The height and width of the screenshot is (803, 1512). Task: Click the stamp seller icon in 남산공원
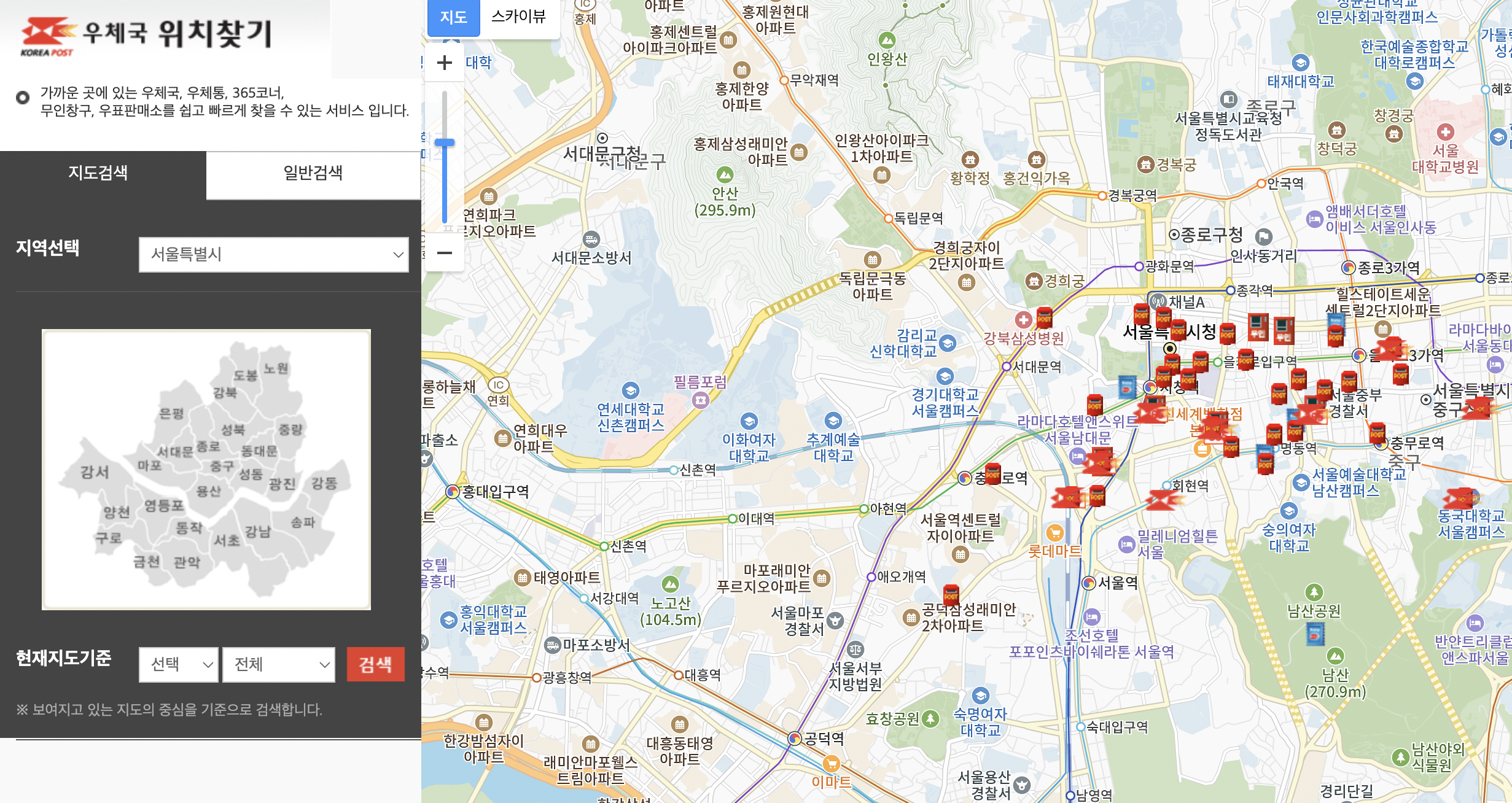(x=1315, y=634)
